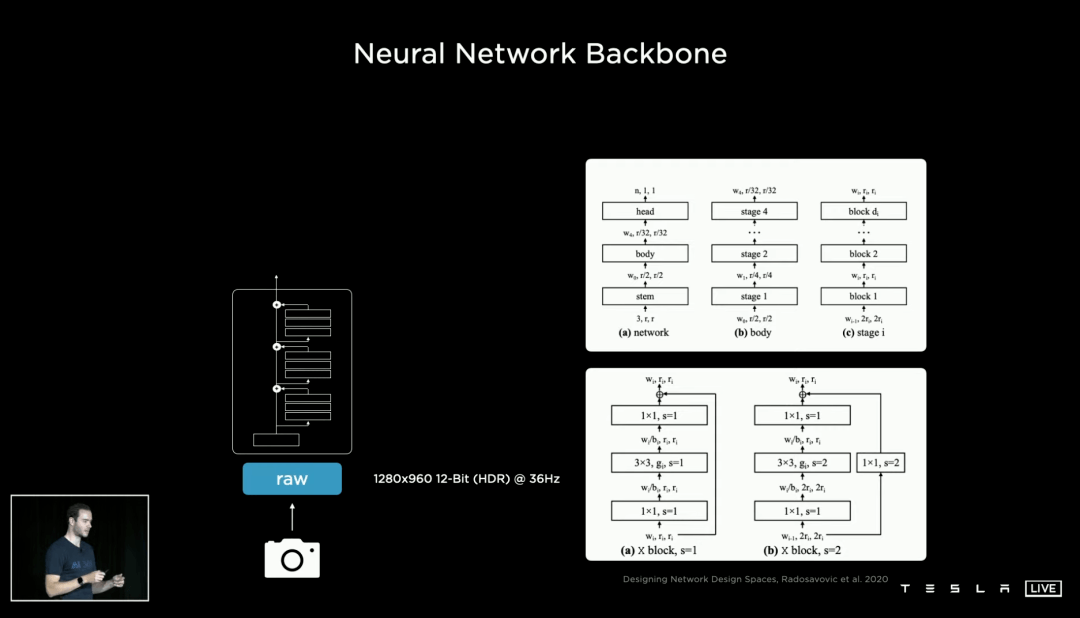This screenshot has height=618, width=1080.
Task: Click the blue raw button
Action: pyautogui.click(x=292, y=479)
